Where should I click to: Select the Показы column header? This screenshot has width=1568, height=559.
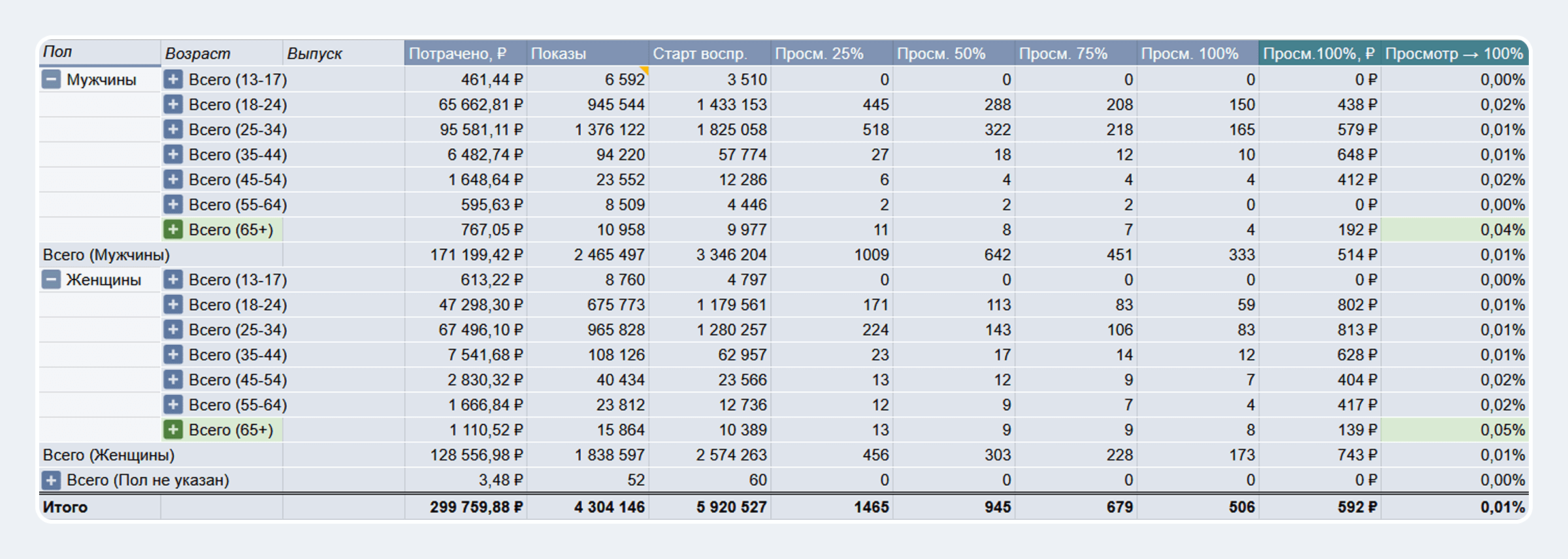pos(588,53)
